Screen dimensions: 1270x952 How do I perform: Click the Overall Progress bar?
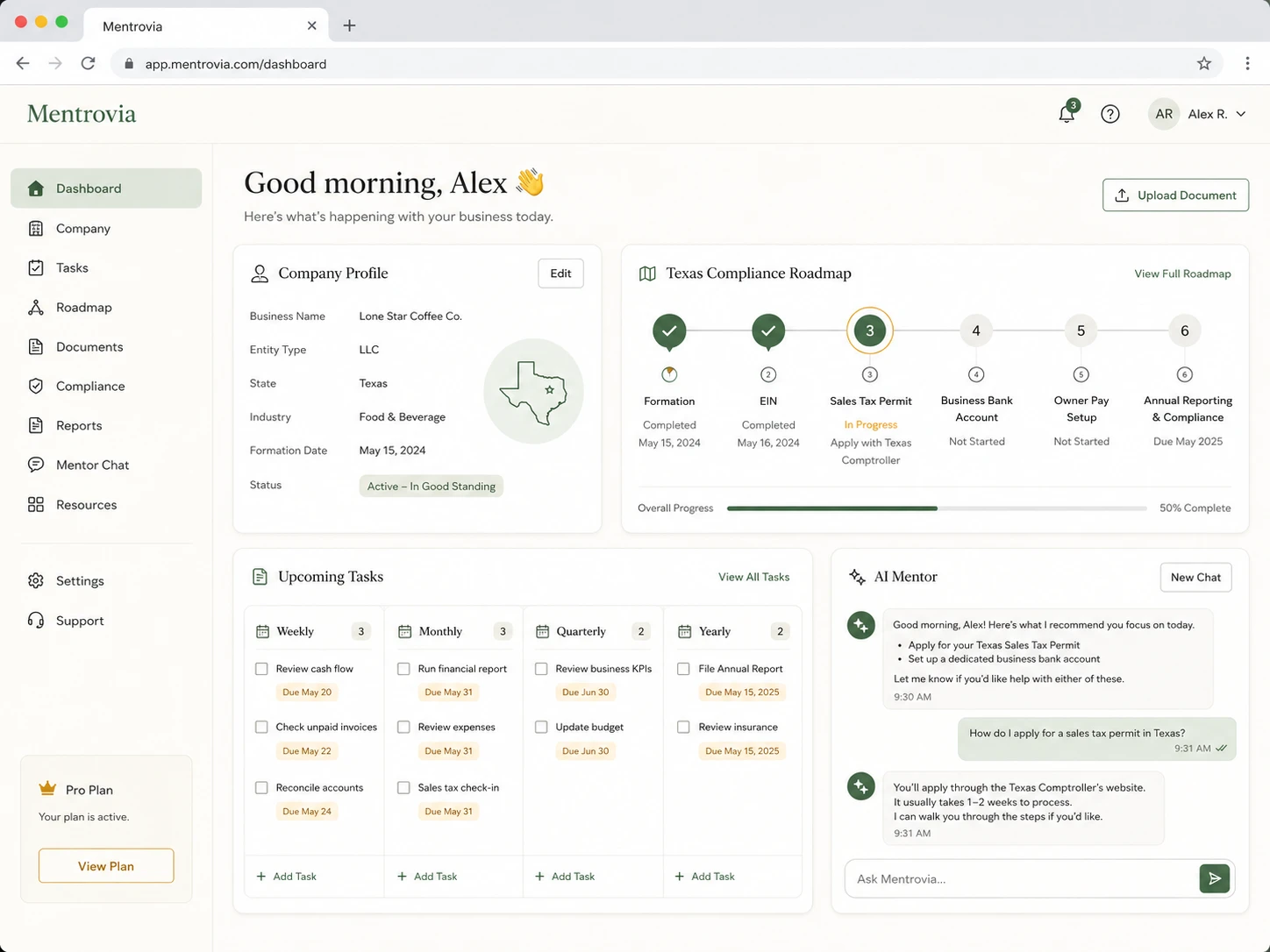coord(937,508)
